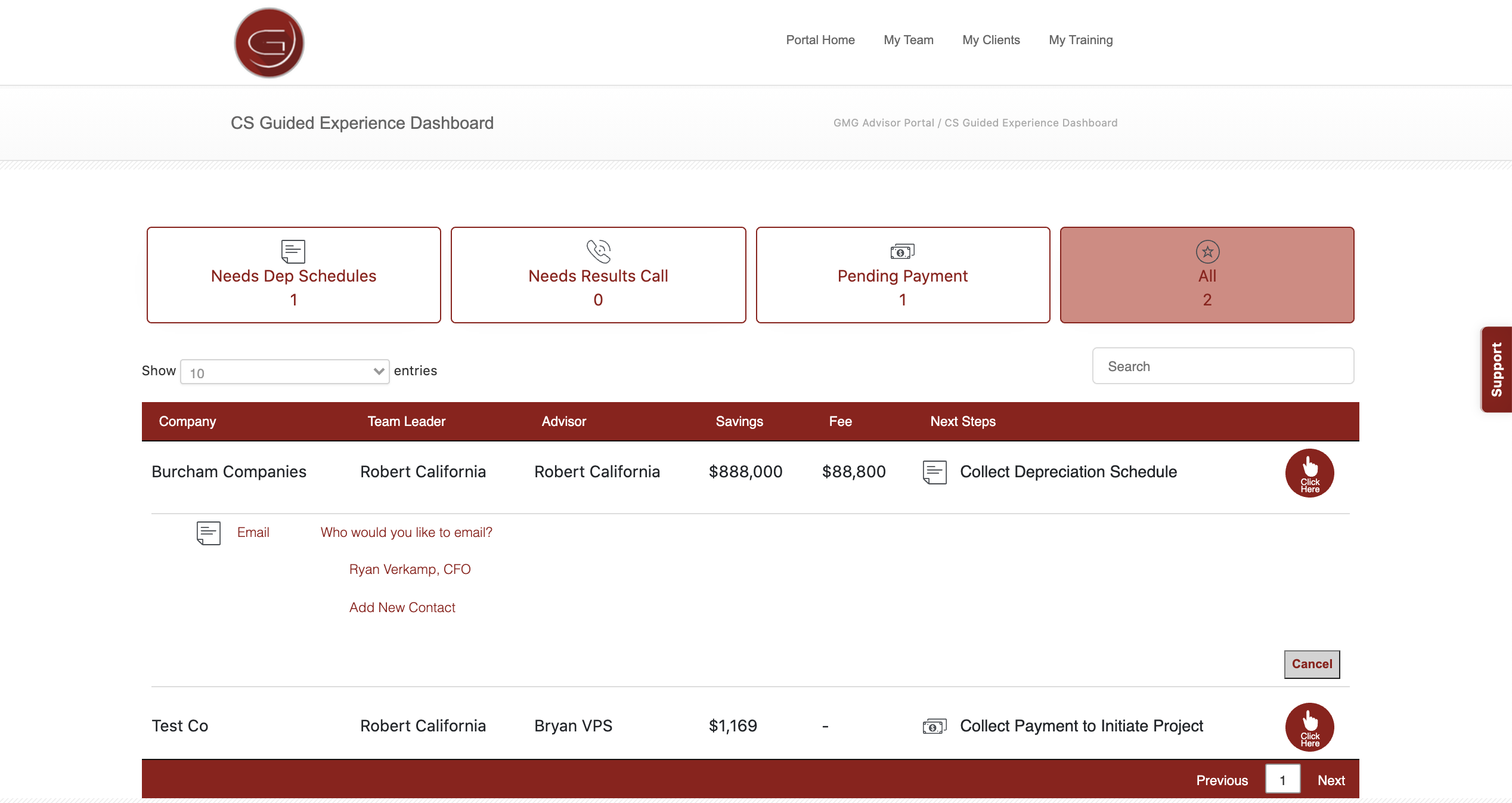Image resolution: width=1512 pixels, height=803 pixels.
Task: Click the Pending Payment money icon
Action: [x=902, y=252]
